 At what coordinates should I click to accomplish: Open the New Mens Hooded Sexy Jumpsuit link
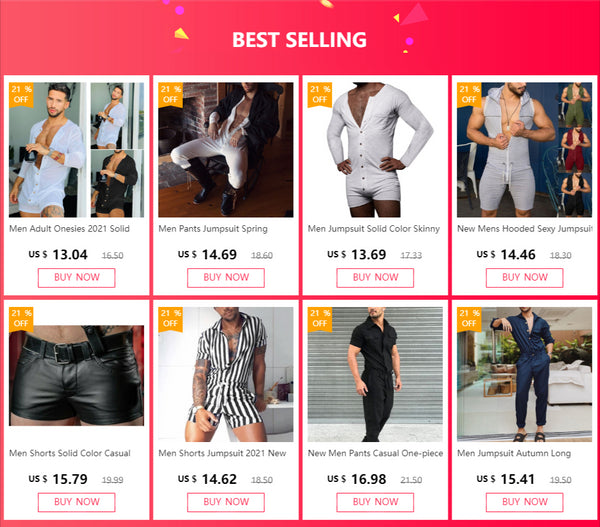525,229
